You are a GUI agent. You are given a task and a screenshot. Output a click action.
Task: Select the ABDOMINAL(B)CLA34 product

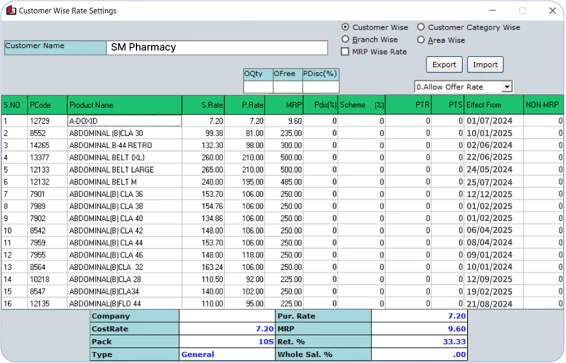point(125,292)
